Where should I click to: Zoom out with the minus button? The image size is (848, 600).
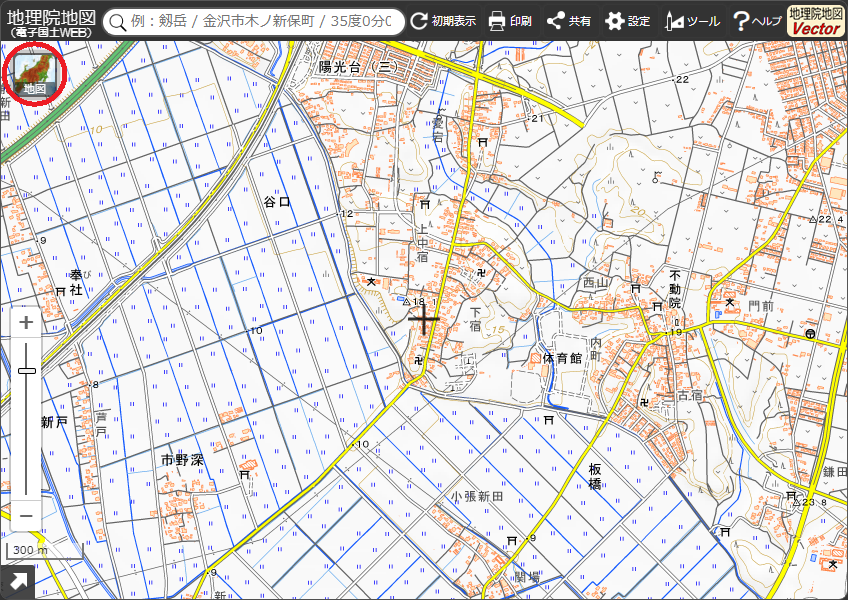tap(26, 516)
